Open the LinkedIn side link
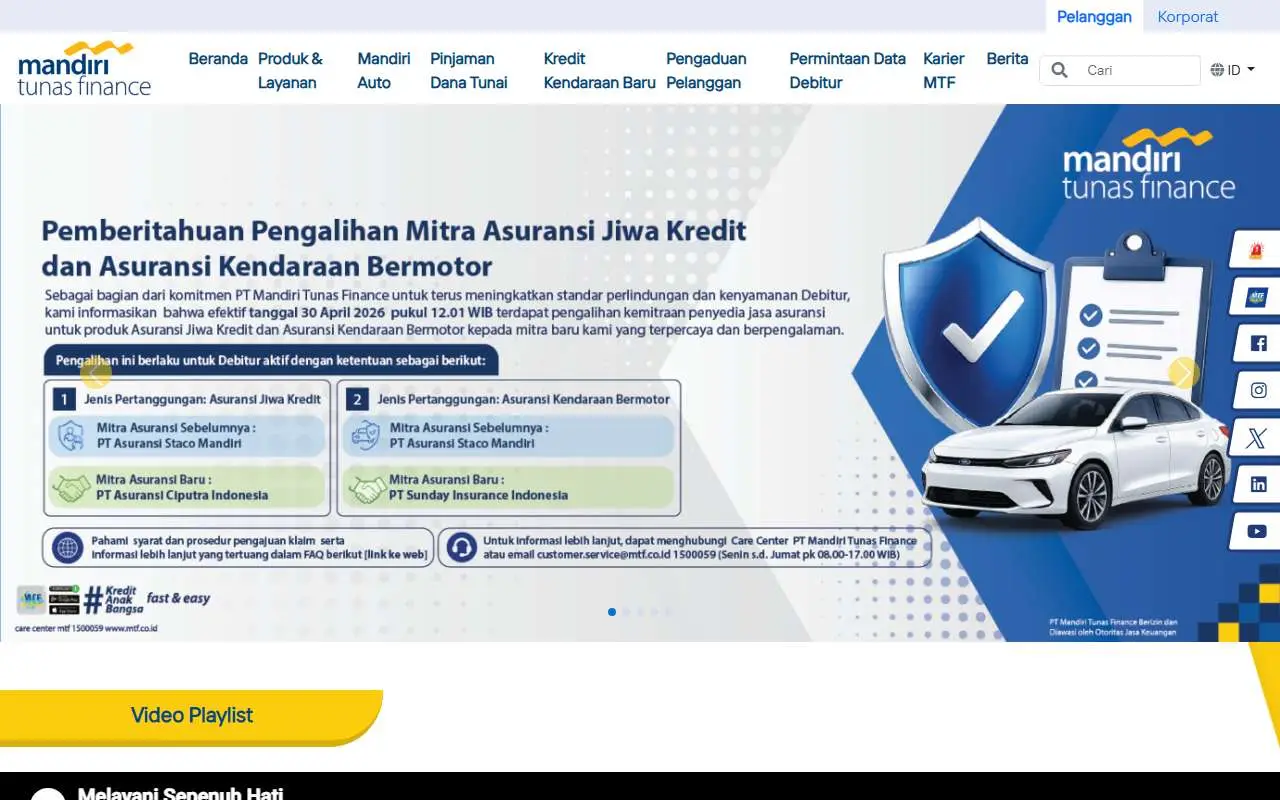This screenshot has height=800, width=1280. click(1257, 485)
